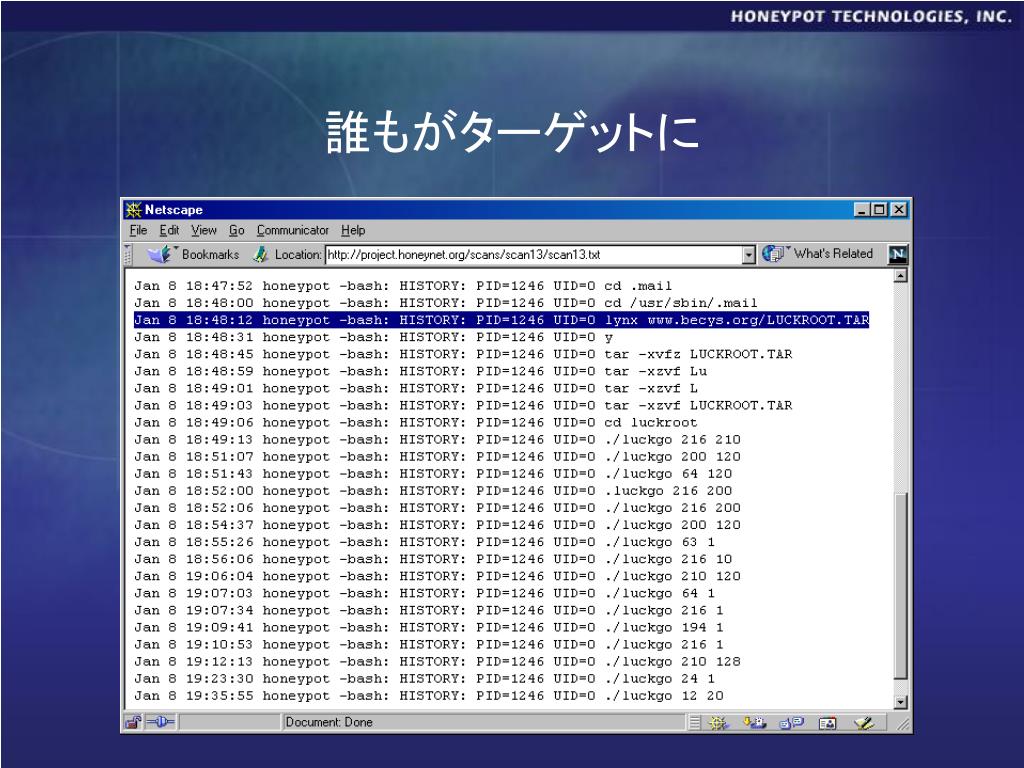Click the last line './luckgo 12 20'
The width and height of the screenshot is (1024, 768).
428,696
